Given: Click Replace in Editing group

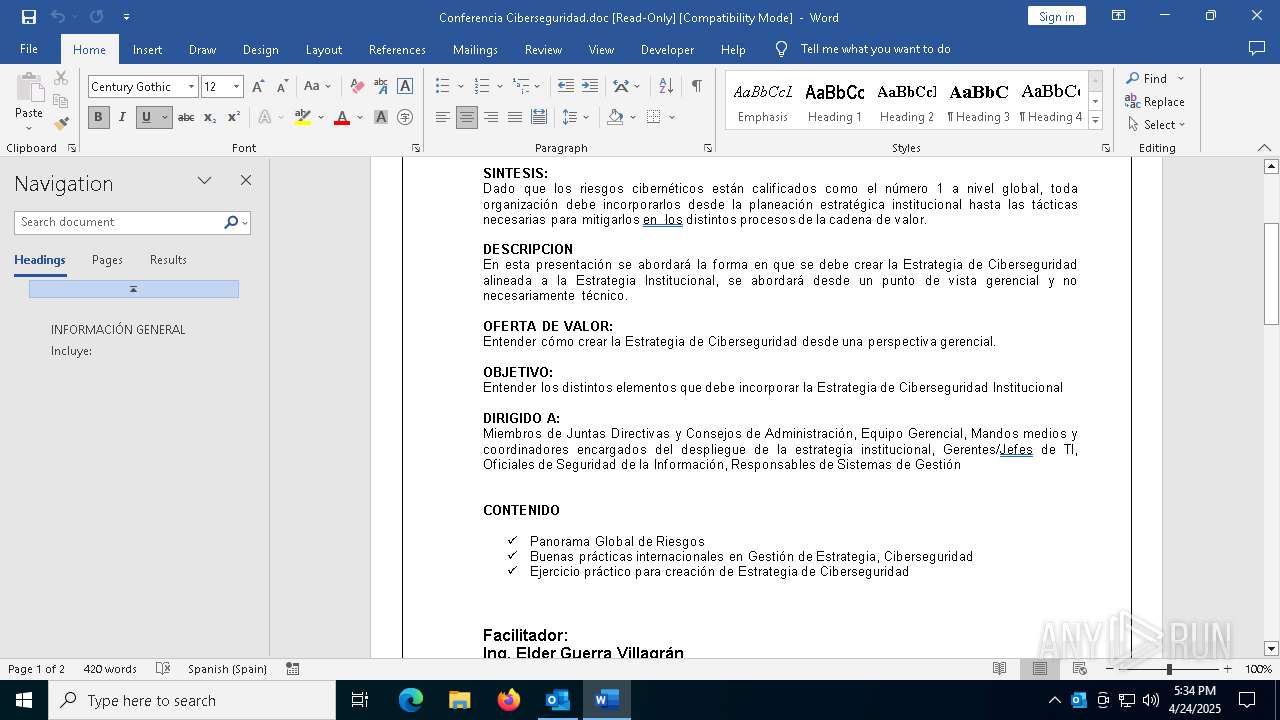Looking at the screenshot, I should click(x=1155, y=102).
